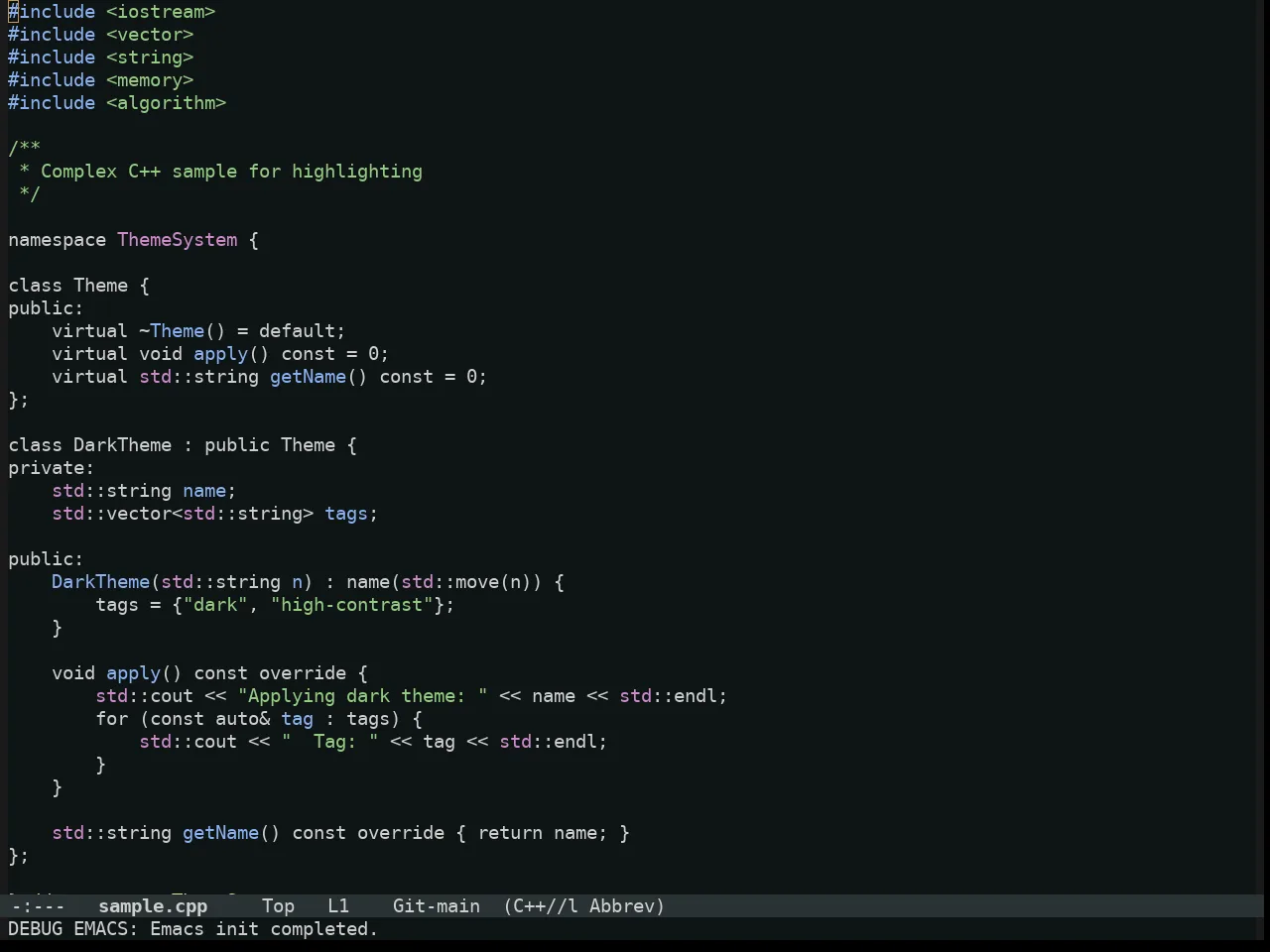Click the "dark" string literal
The width and height of the screenshot is (1270, 952).
[215, 605]
